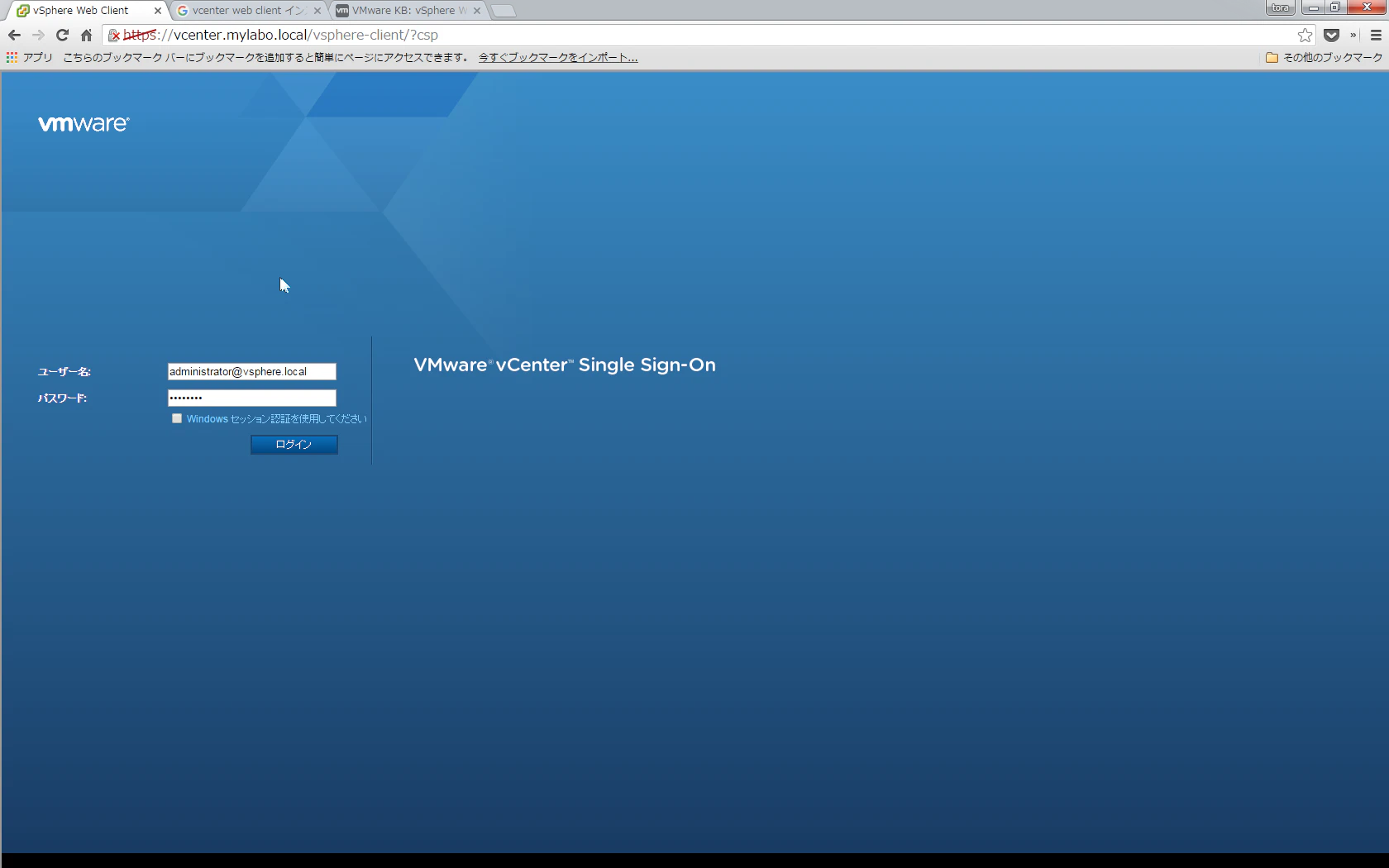Open a new browser tab
The width and height of the screenshot is (1389, 868).
503,11
